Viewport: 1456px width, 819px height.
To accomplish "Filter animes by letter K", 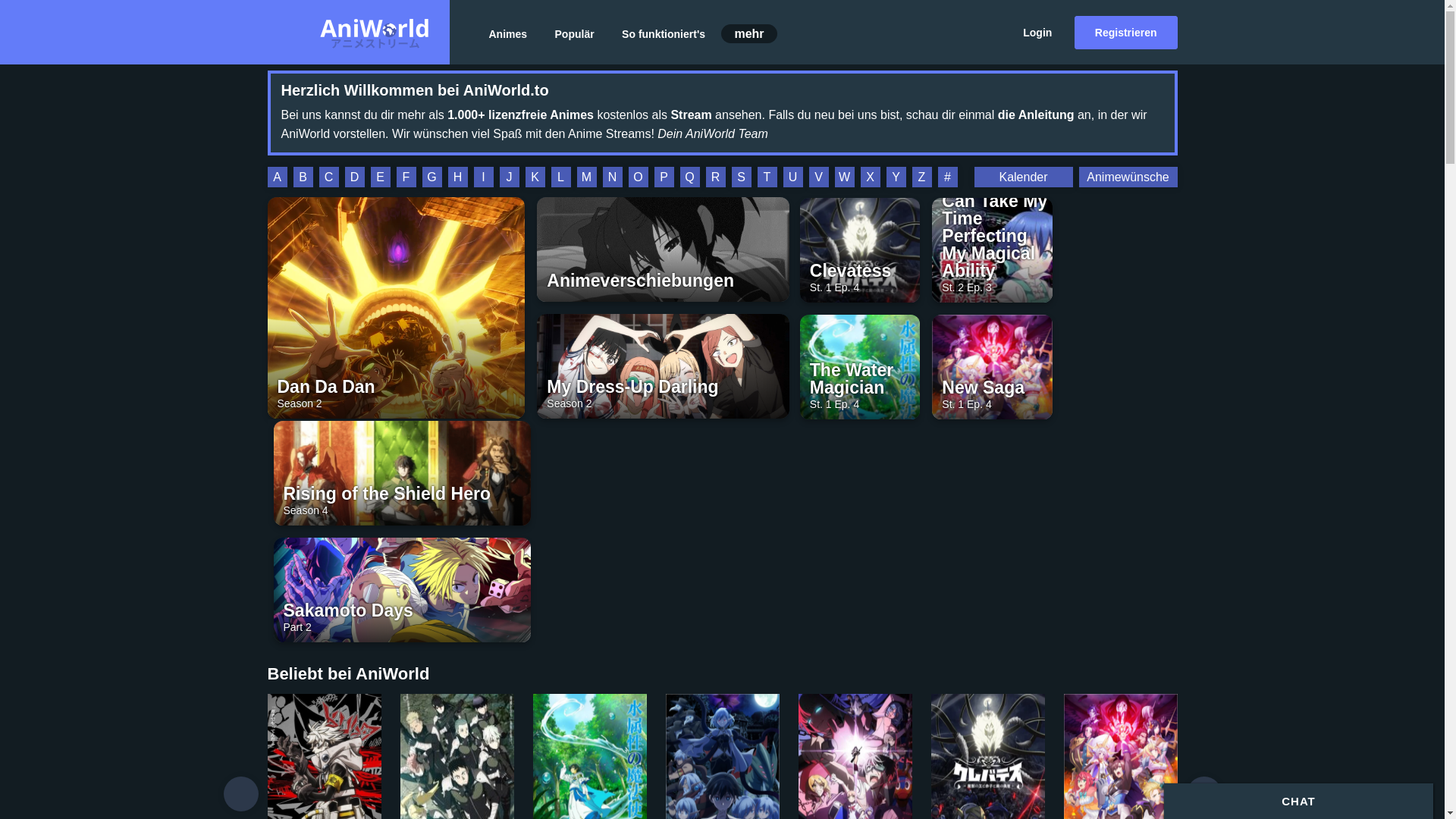I will (x=535, y=177).
